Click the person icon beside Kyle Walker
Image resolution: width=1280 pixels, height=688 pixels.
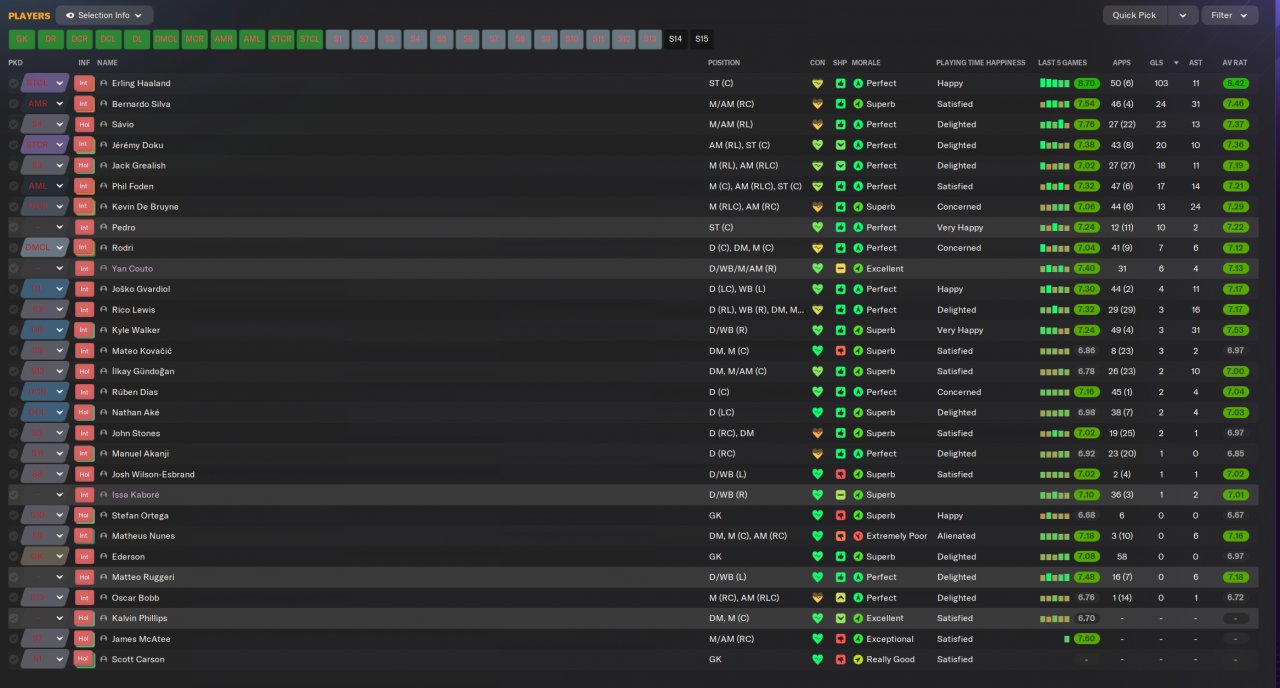[104, 330]
